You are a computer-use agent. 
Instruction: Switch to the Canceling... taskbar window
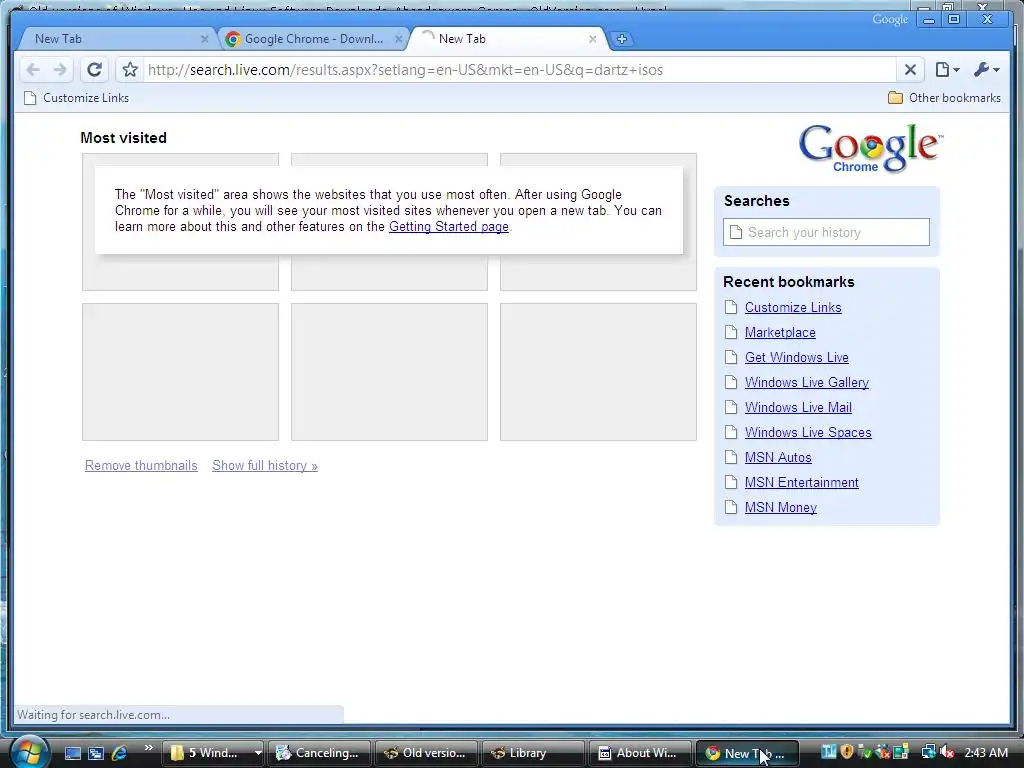319,753
